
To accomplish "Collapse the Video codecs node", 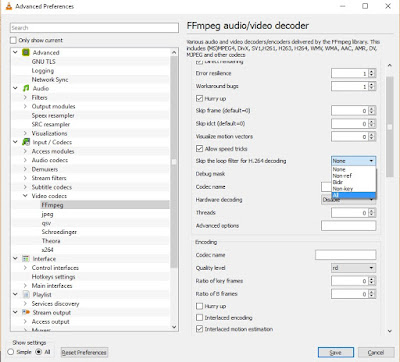I will pos(25,196).
